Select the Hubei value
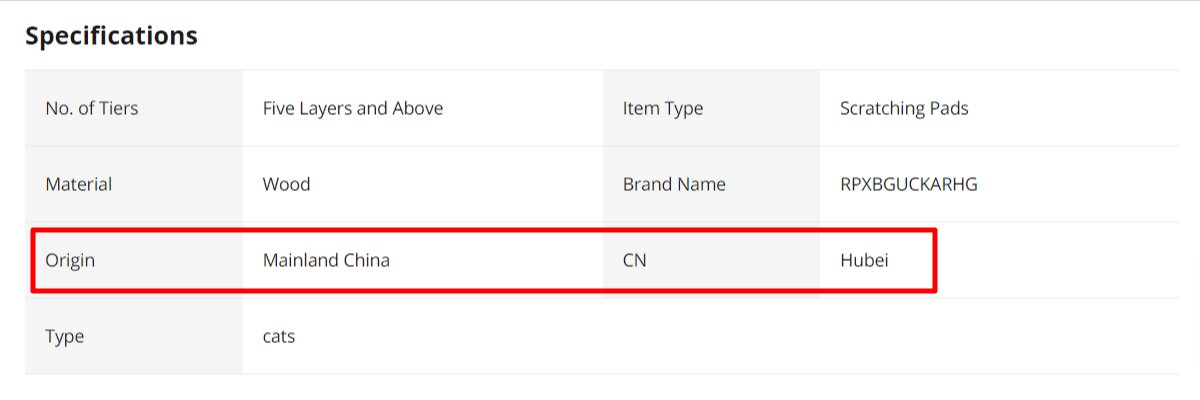1200x400 pixels. coord(864,260)
